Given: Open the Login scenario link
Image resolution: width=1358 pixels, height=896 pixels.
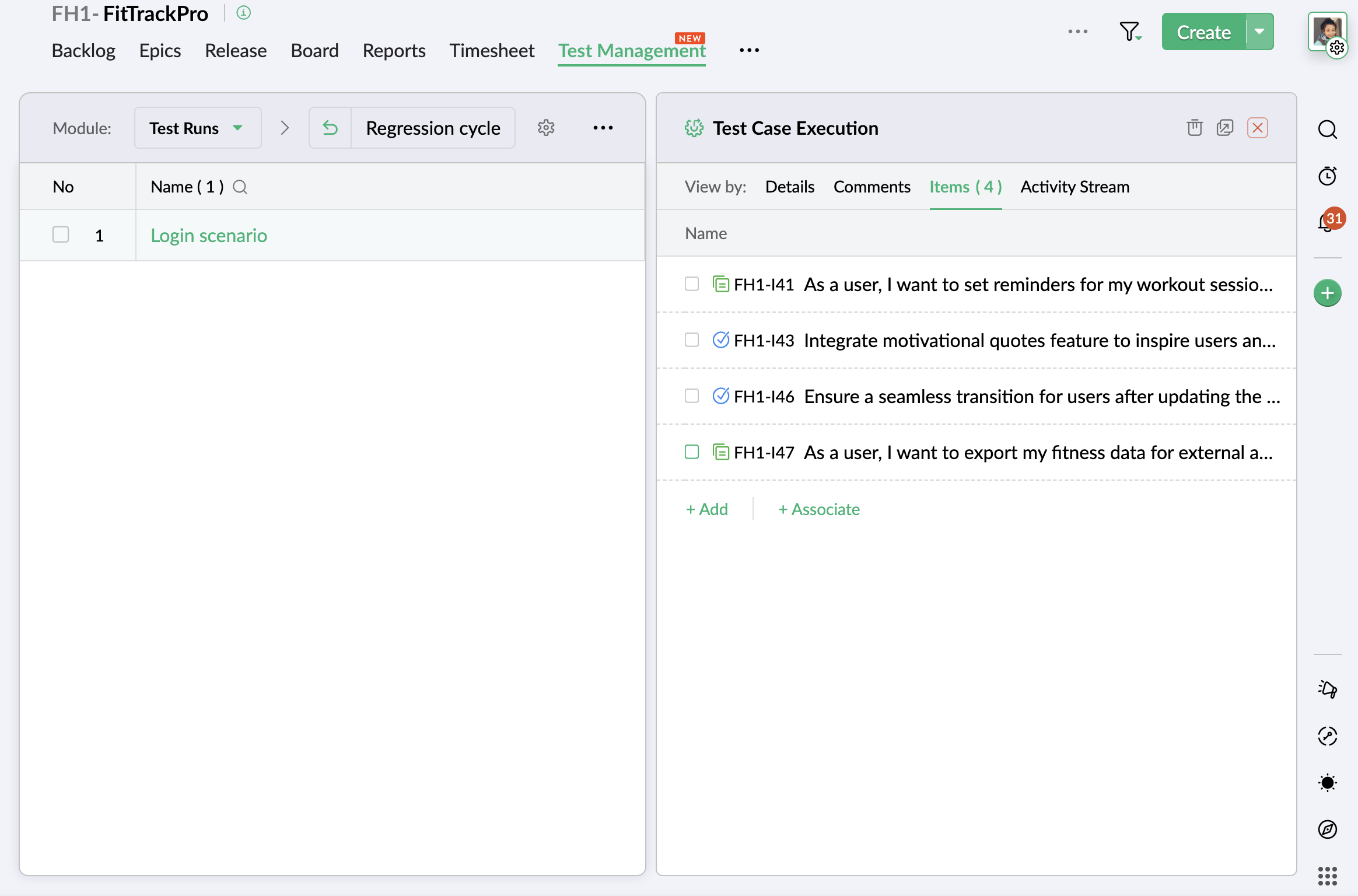Looking at the screenshot, I should pyautogui.click(x=209, y=235).
